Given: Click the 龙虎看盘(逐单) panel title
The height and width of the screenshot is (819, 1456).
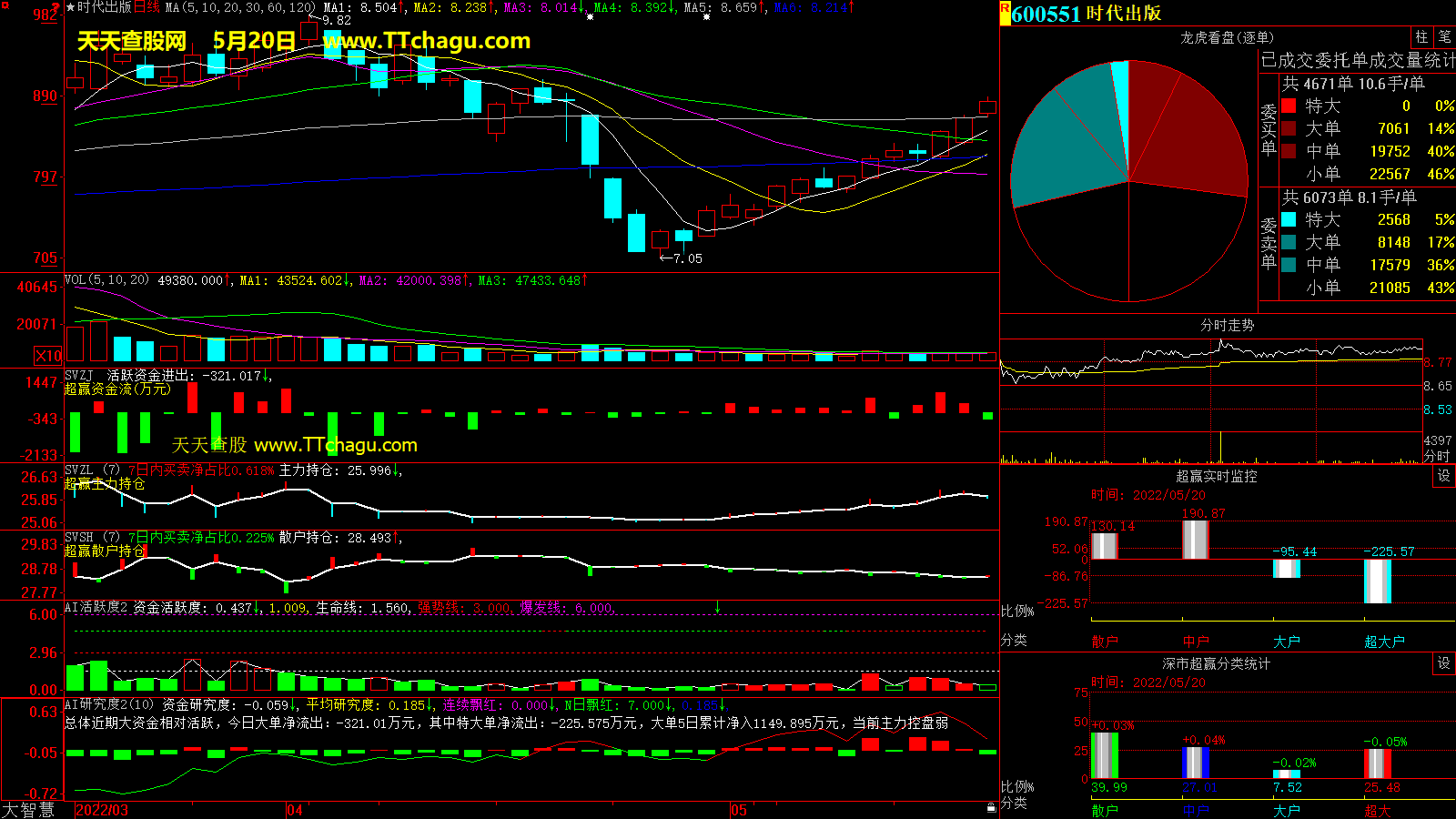Looking at the screenshot, I should tap(1227, 37).
